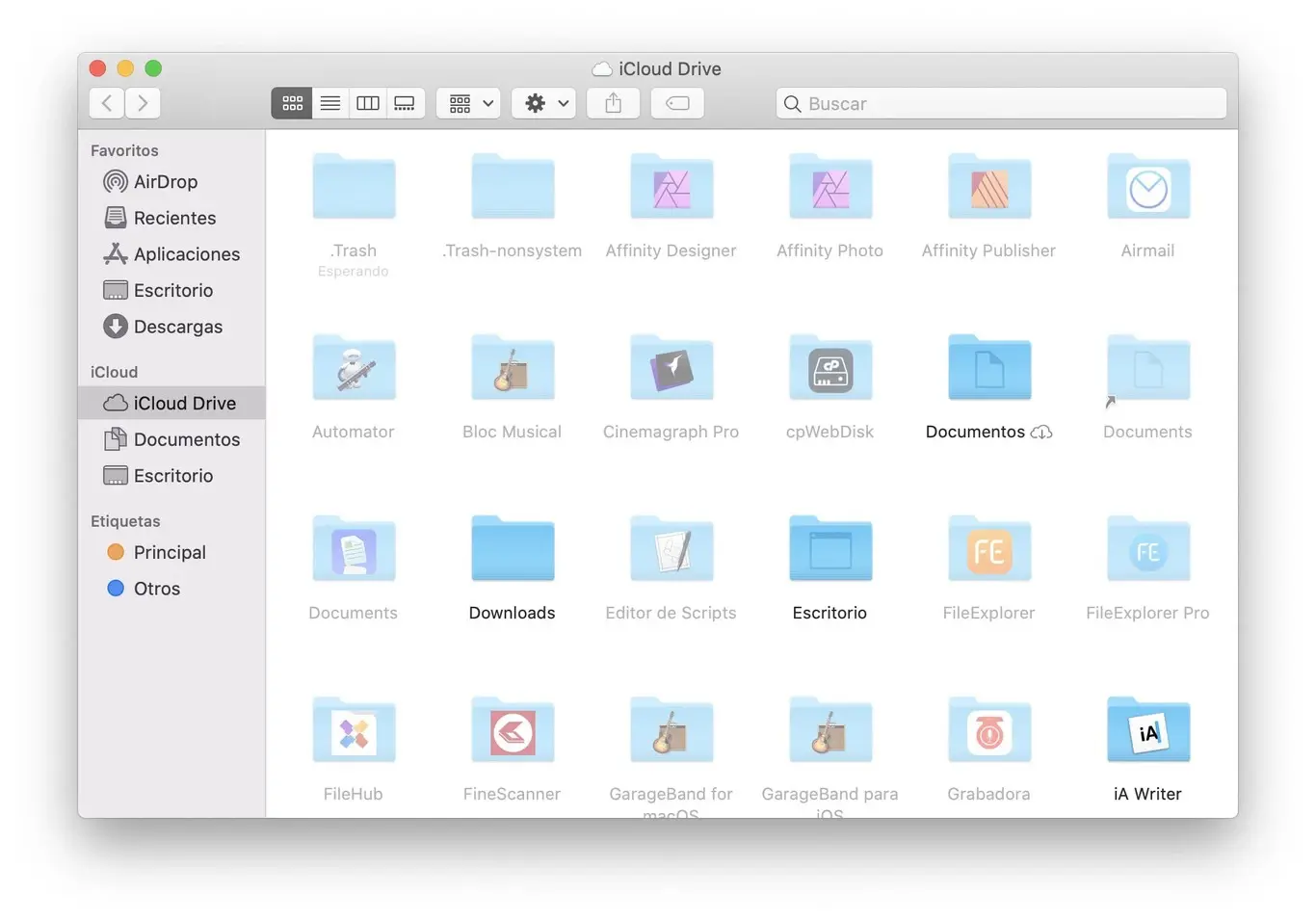The image size is (1316, 921).
Task: Switch to gallery view in the toolbar
Action: (x=405, y=103)
